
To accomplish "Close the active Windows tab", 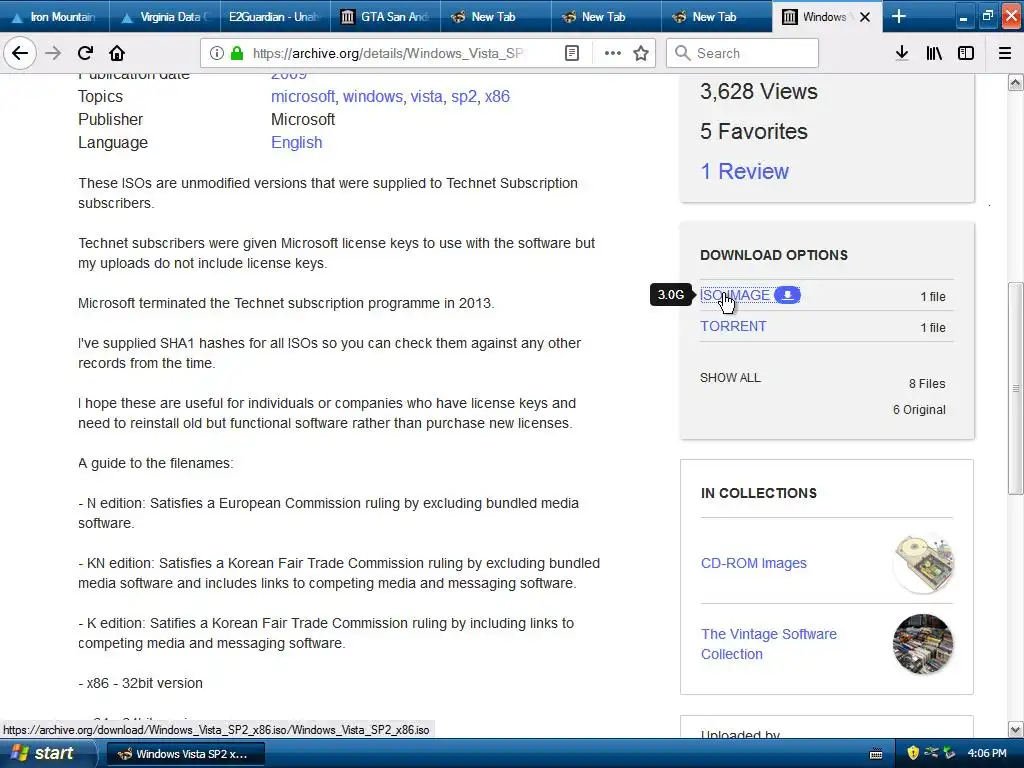I will (865, 17).
